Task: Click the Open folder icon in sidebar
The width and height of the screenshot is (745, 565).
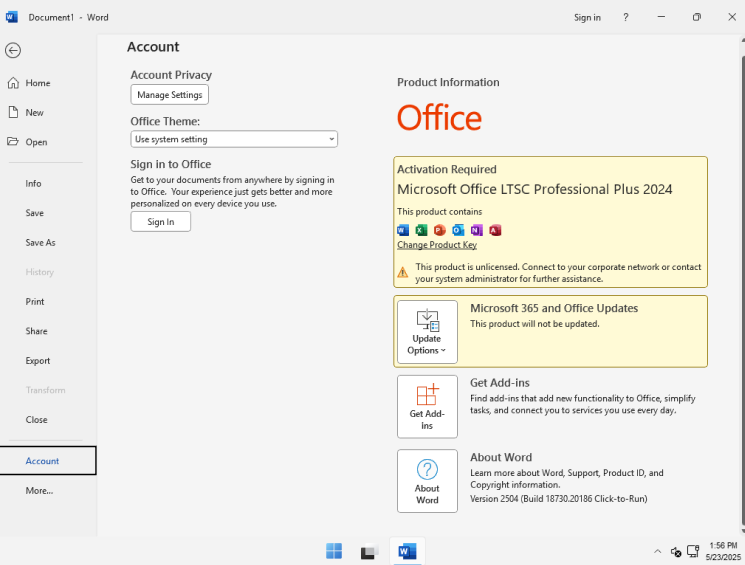Action: click(x=13, y=142)
